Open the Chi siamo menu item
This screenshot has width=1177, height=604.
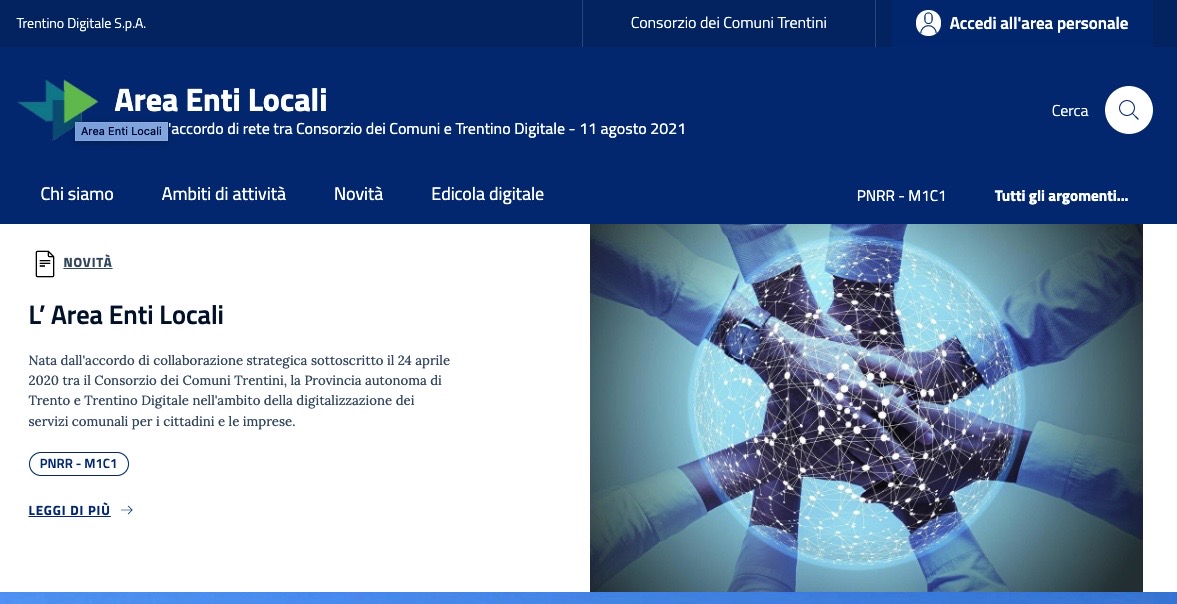tap(77, 194)
